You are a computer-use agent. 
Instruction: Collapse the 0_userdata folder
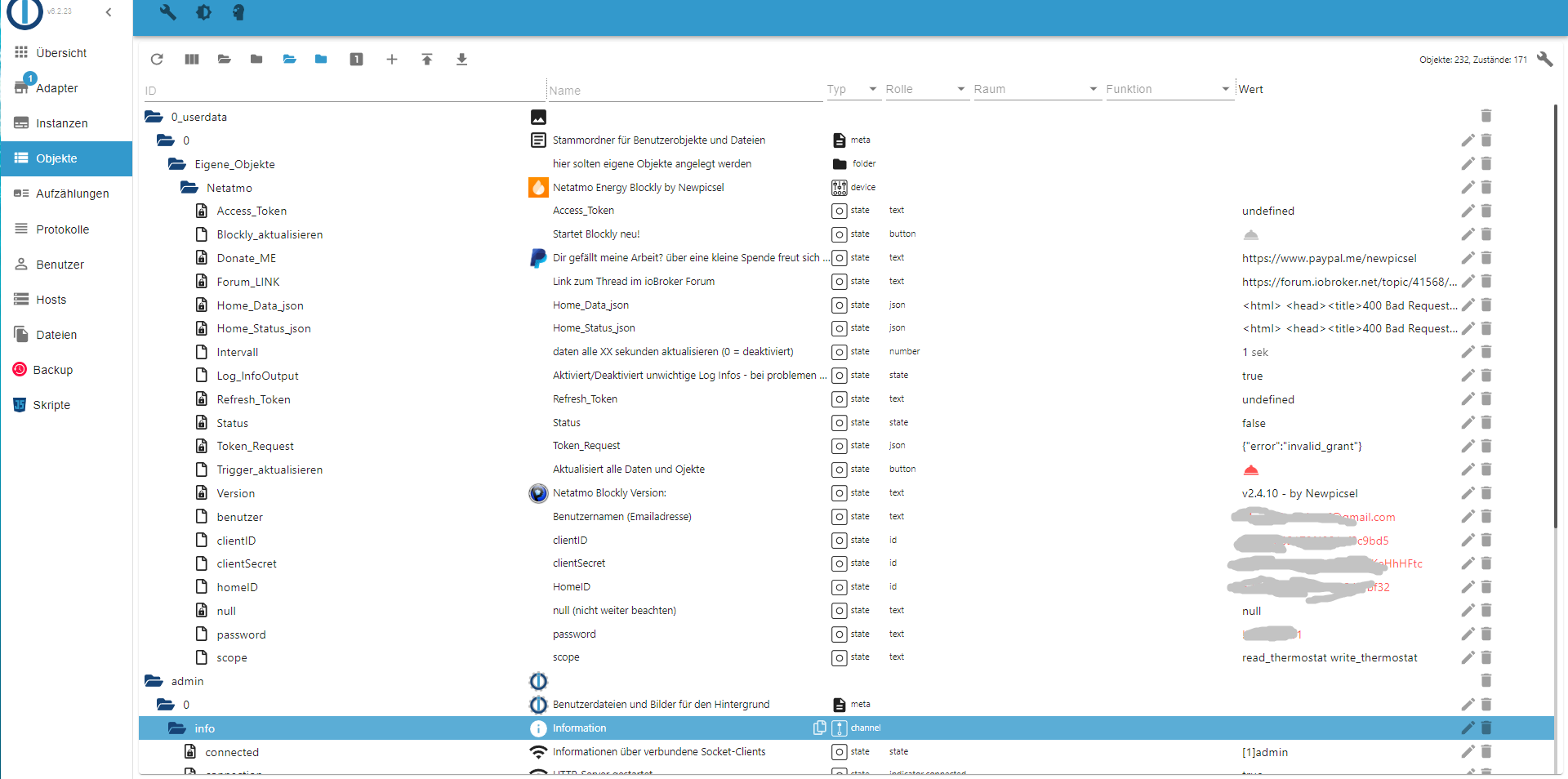(x=154, y=117)
